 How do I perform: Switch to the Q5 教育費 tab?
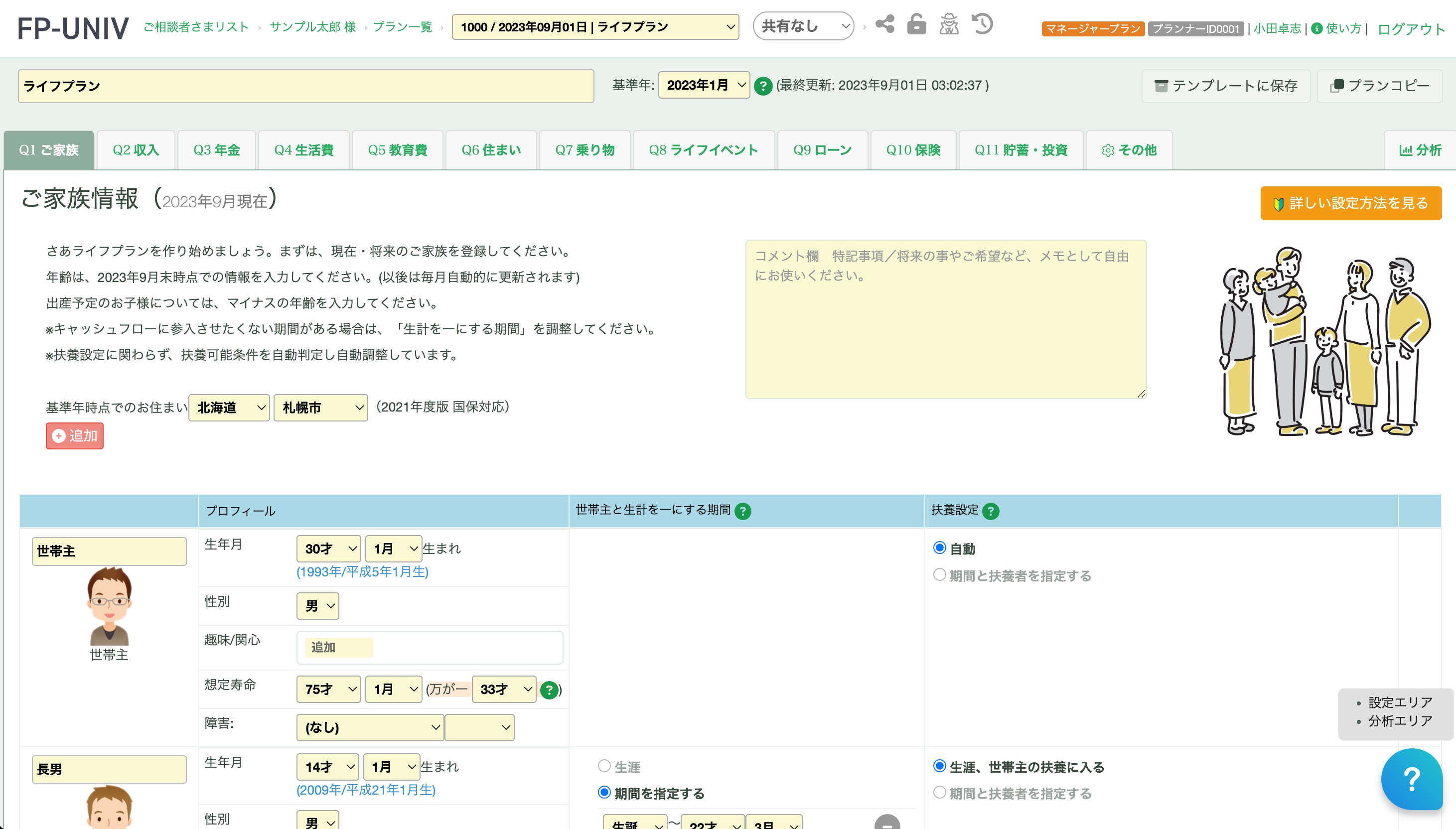pos(398,150)
